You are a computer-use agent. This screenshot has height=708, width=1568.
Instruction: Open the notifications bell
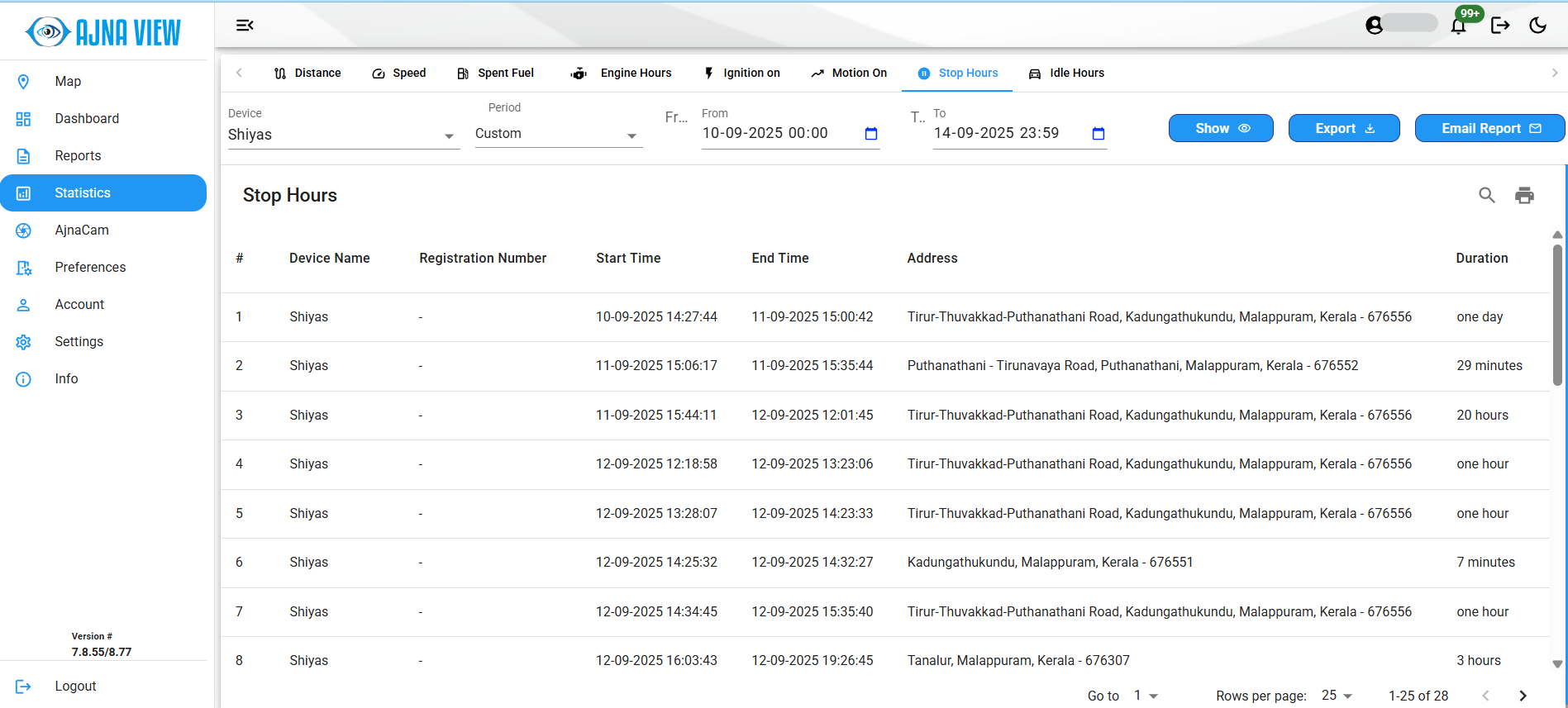pos(1458,26)
